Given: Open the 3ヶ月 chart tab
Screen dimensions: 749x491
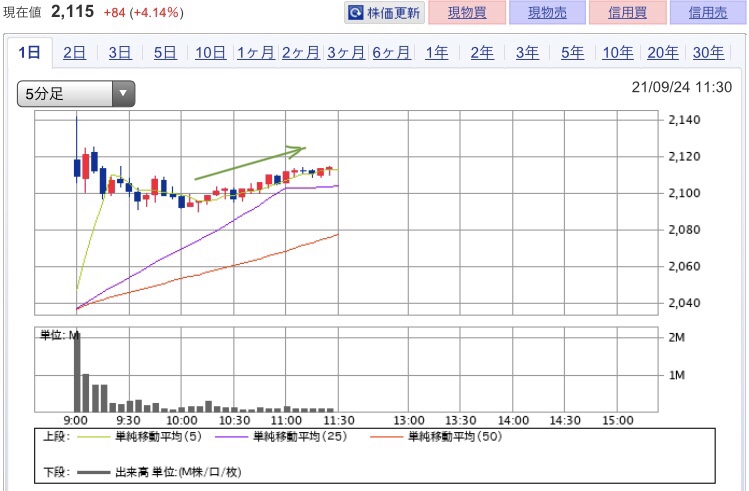Looking at the screenshot, I should (x=346, y=53).
